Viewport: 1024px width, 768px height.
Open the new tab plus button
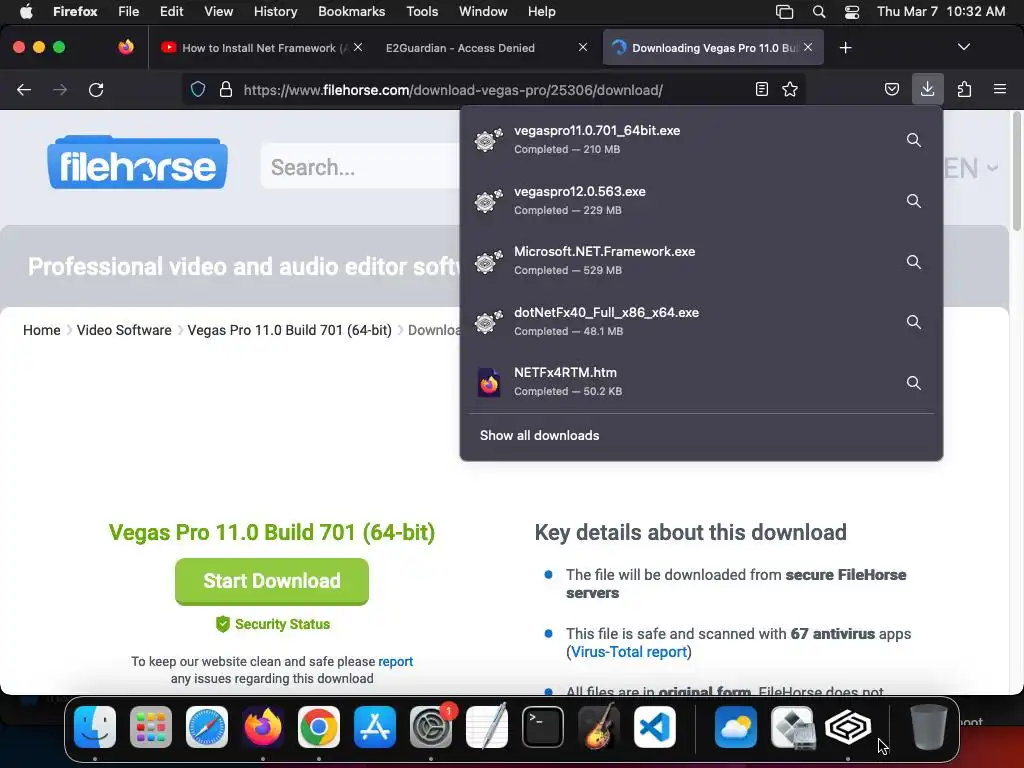pos(845,48)
